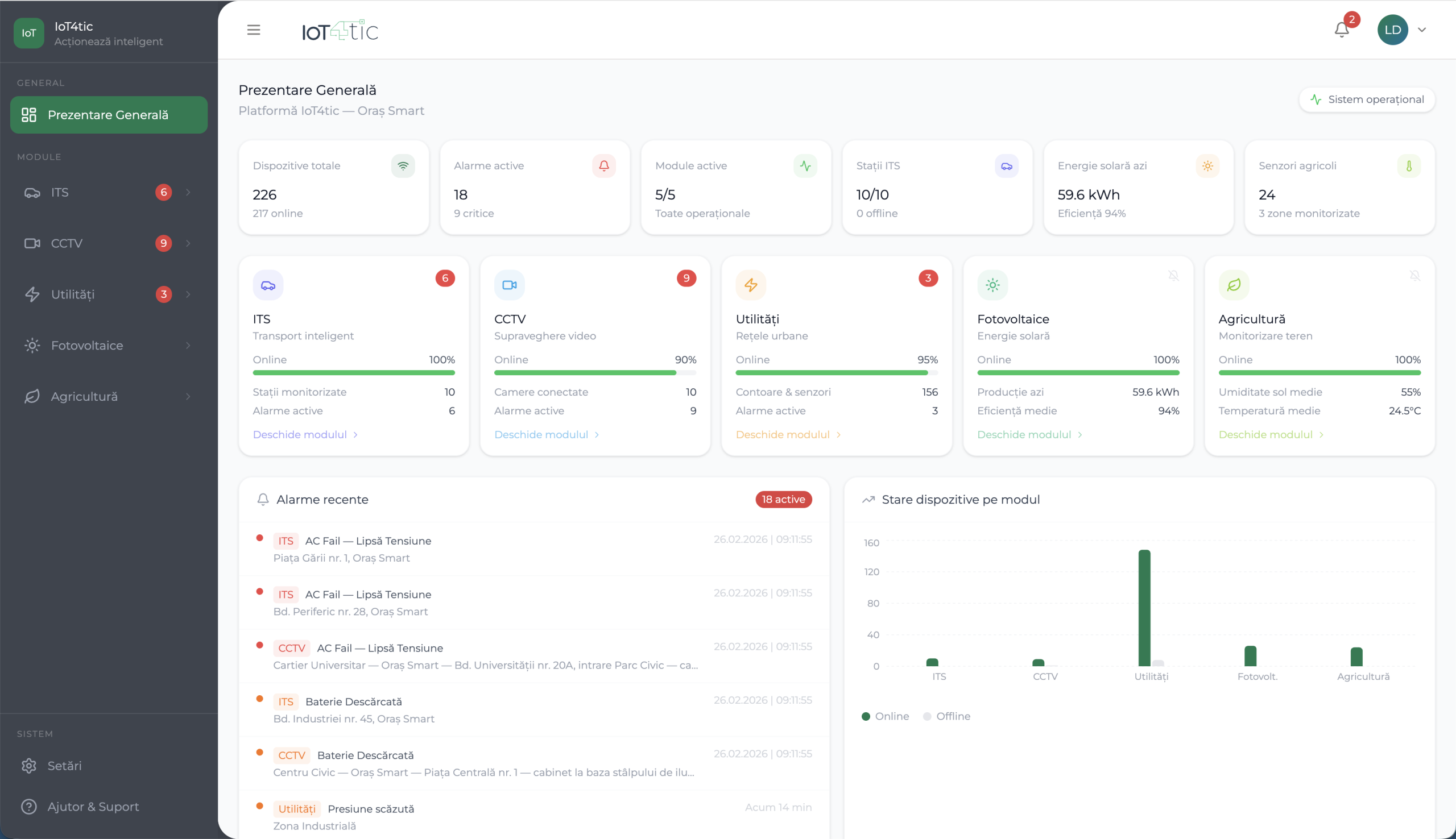Click the CCTV camera icon in the sidebar

coord(33,243)
